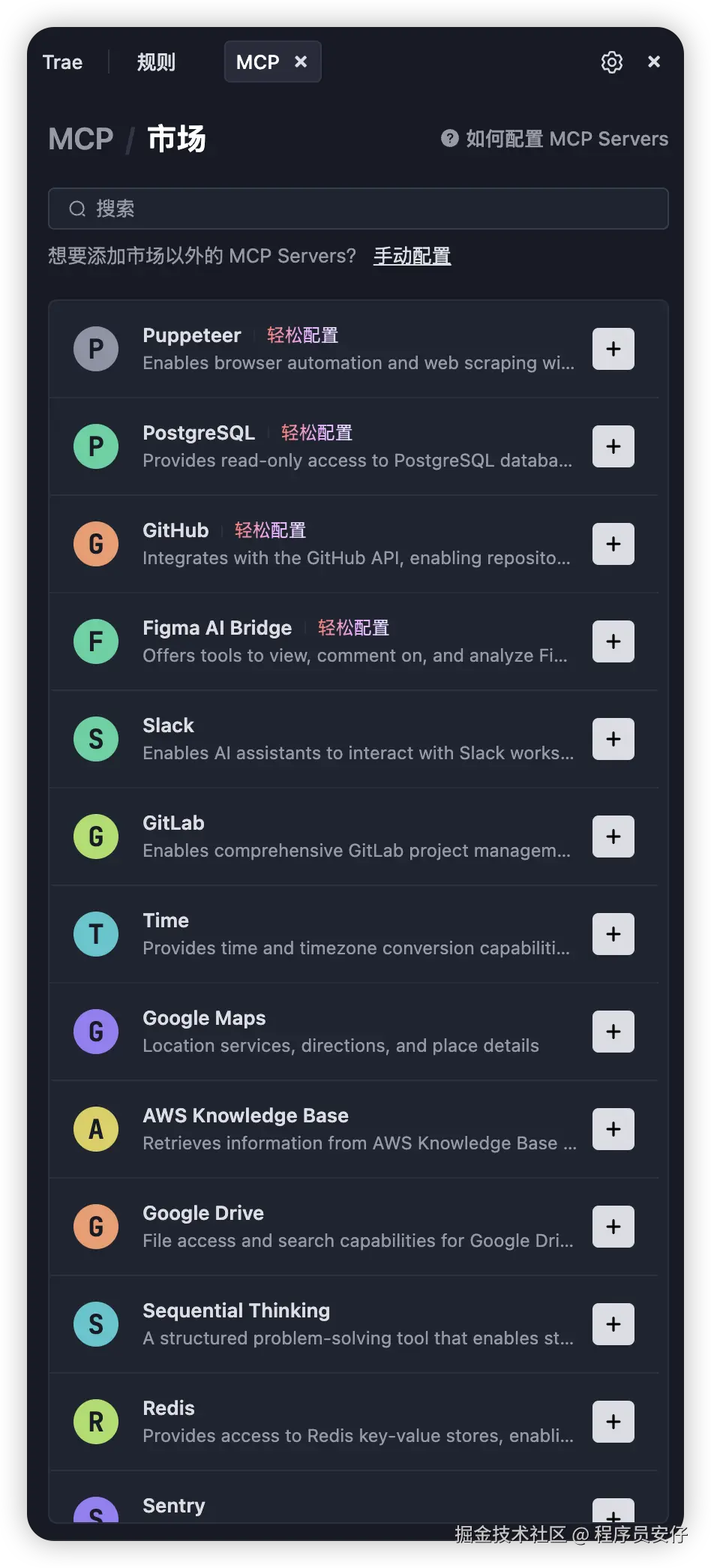Add the AWS Knowledge Base server
The height and width of the screenshot is (1568, 711).
[x=613, y=1129]
